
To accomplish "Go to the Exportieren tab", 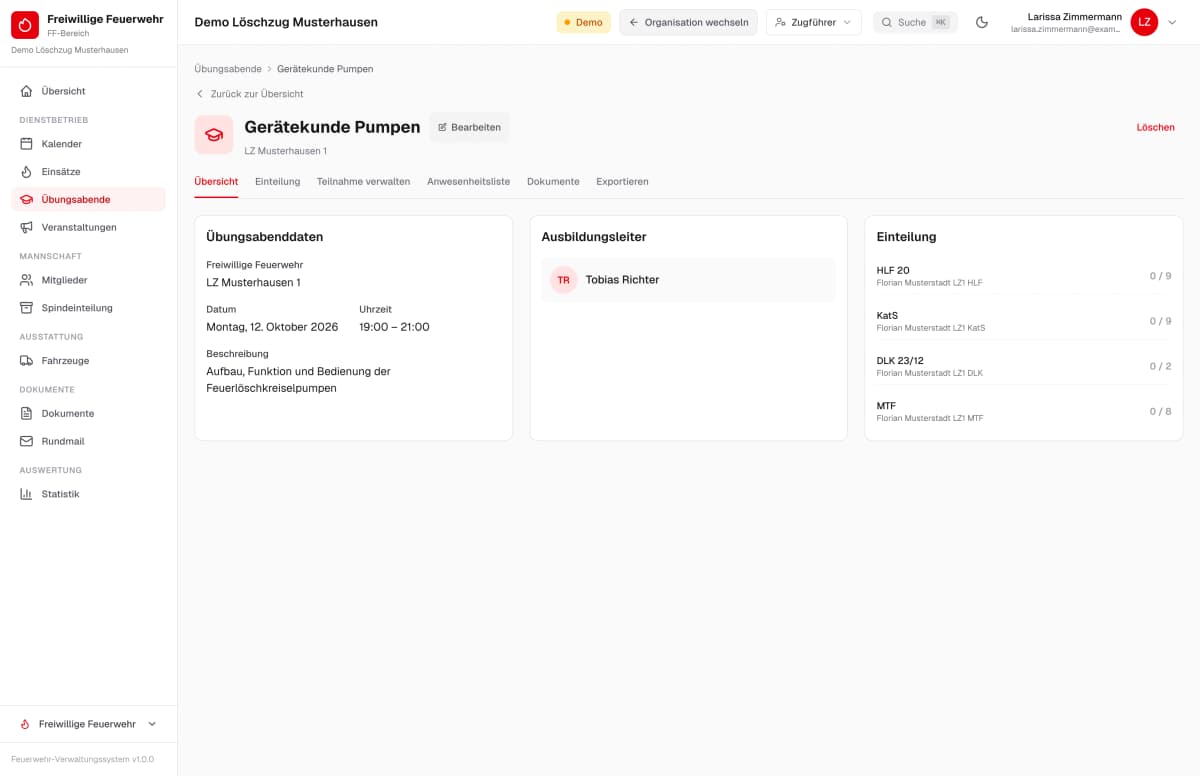I will tap(622, 182).
